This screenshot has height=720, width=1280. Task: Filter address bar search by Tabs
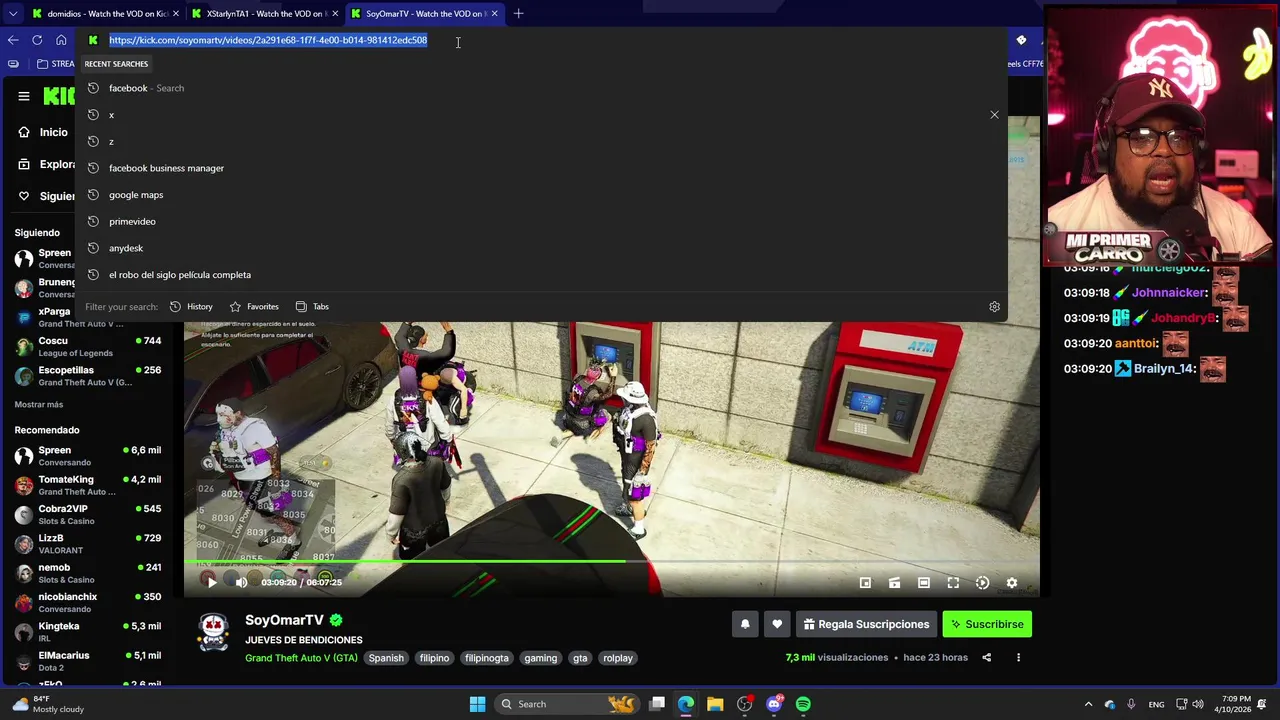[312, 307]
